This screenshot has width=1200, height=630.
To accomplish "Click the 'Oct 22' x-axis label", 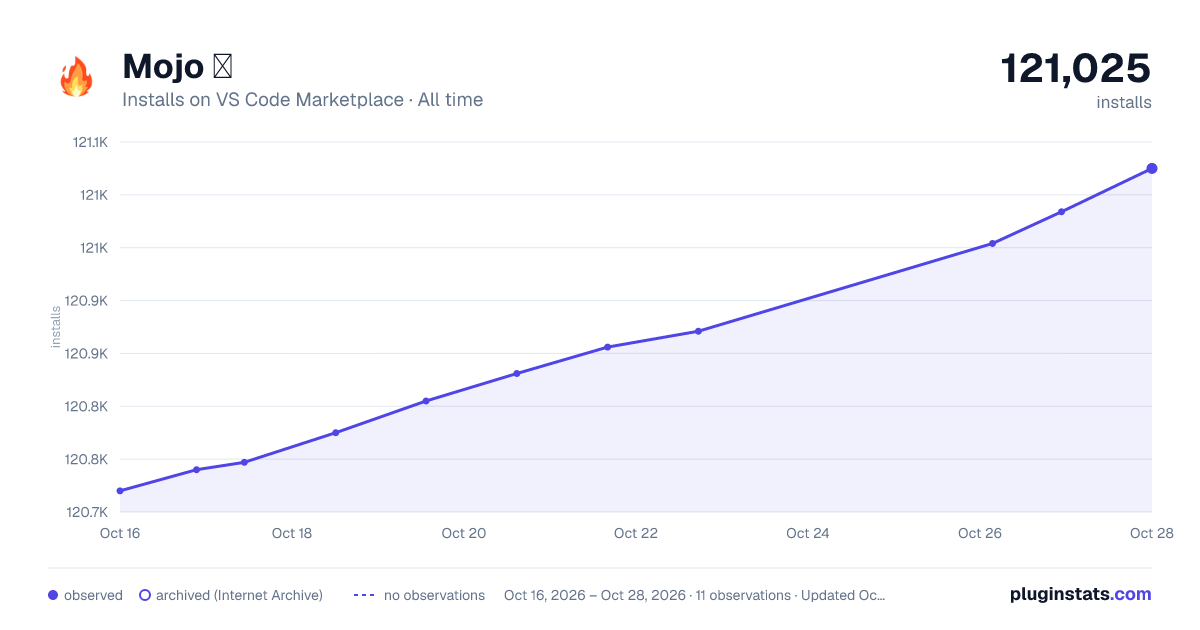I will [636, 533].
